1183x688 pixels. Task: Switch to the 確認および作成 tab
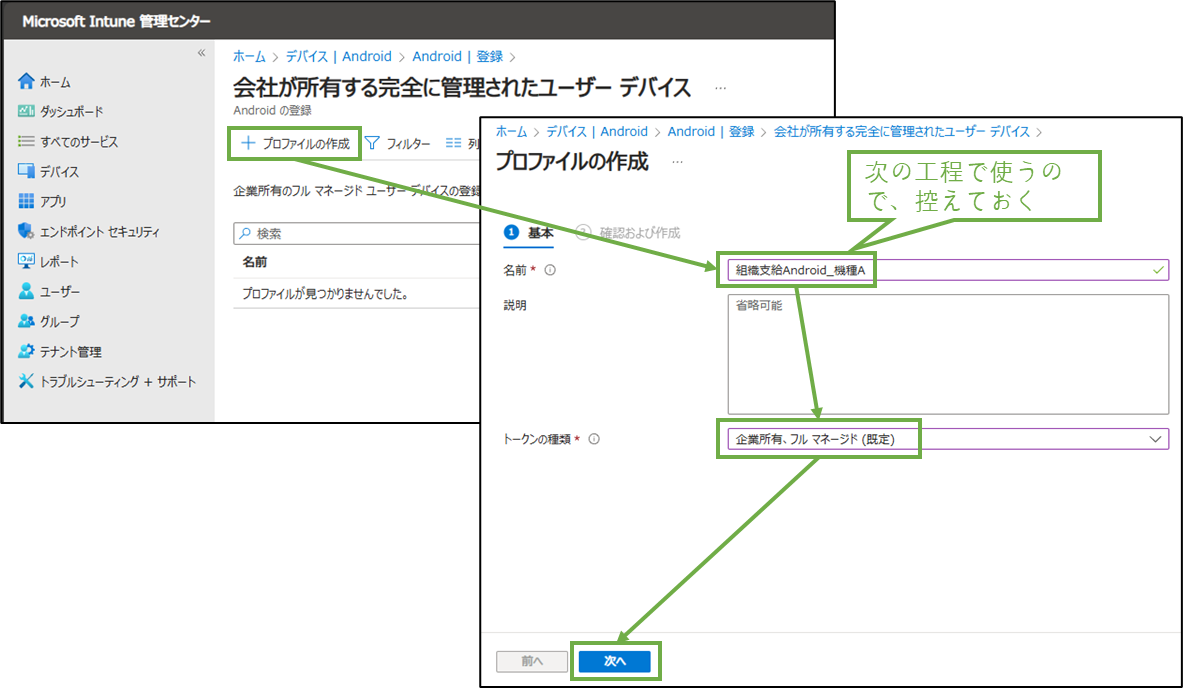click(628, 232)
